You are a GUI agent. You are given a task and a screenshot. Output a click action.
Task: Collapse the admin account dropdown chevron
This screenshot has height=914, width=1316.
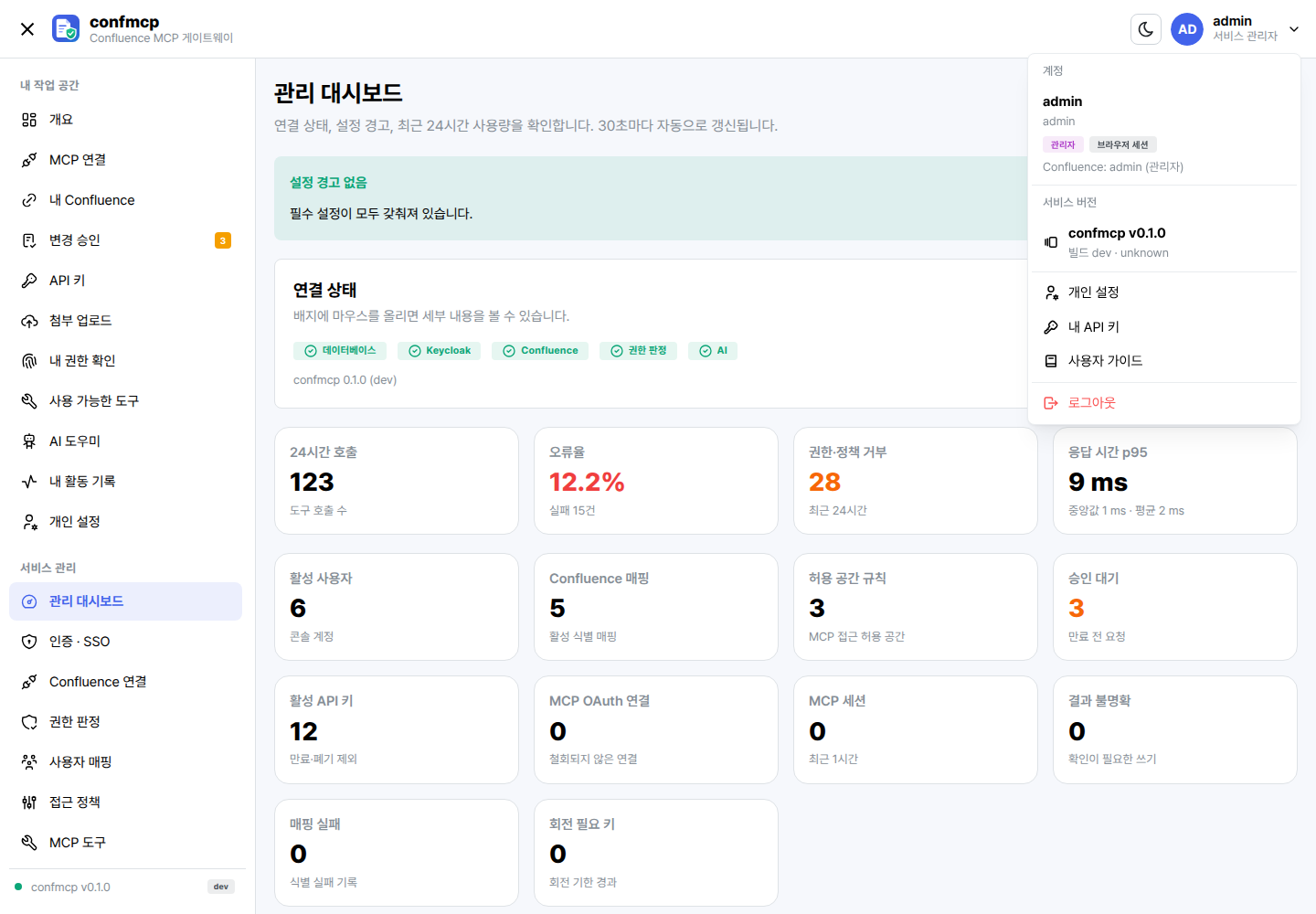(1294, 29)
